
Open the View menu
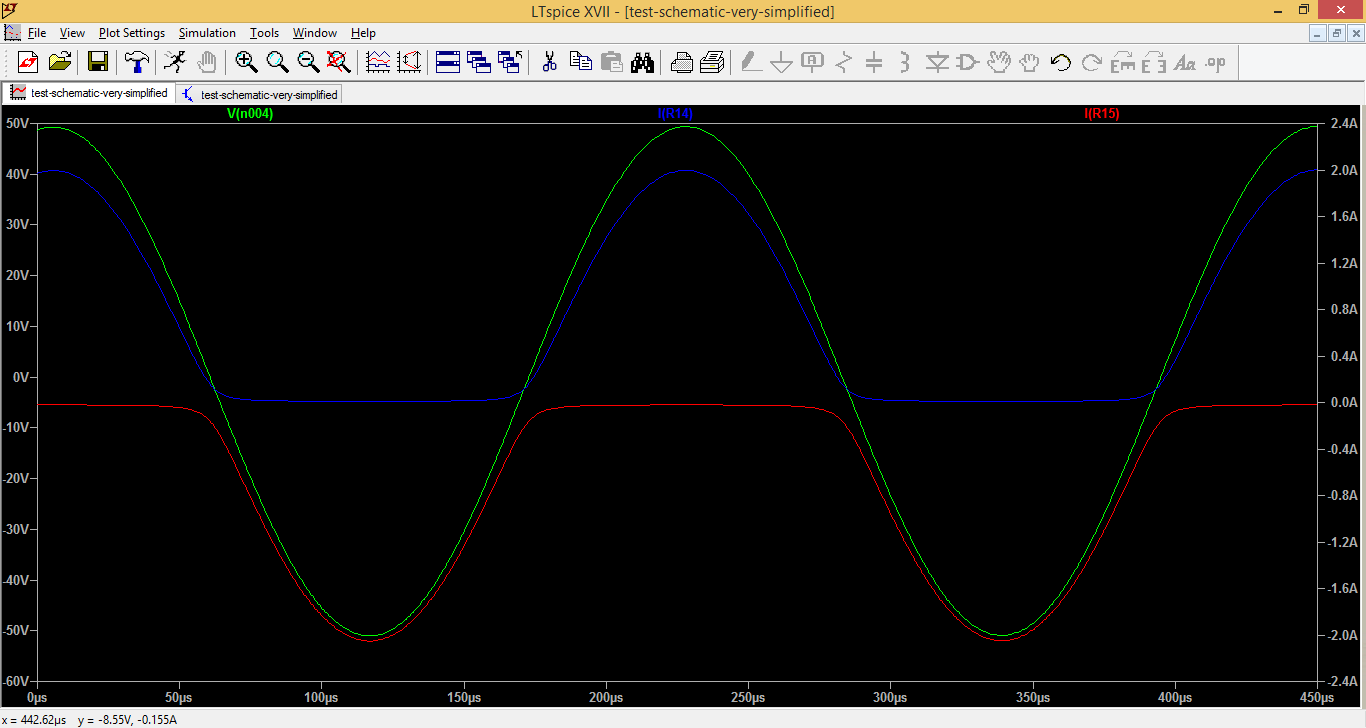click(x=72, y=33)
